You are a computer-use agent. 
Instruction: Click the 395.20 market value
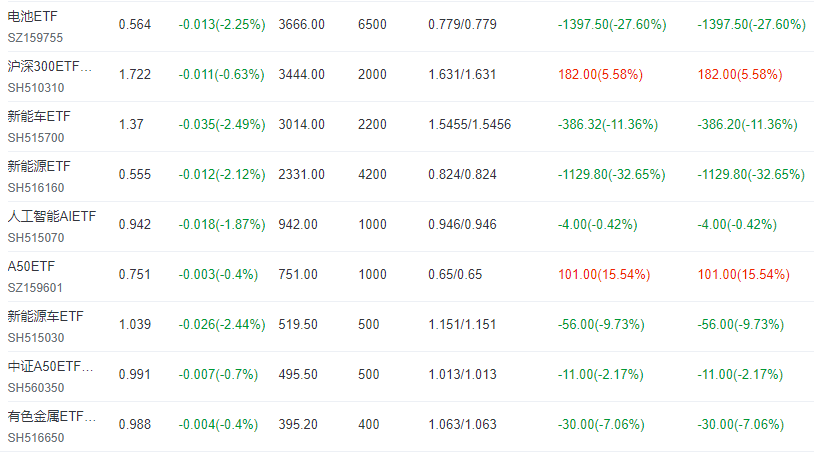[x=297, y=424]
